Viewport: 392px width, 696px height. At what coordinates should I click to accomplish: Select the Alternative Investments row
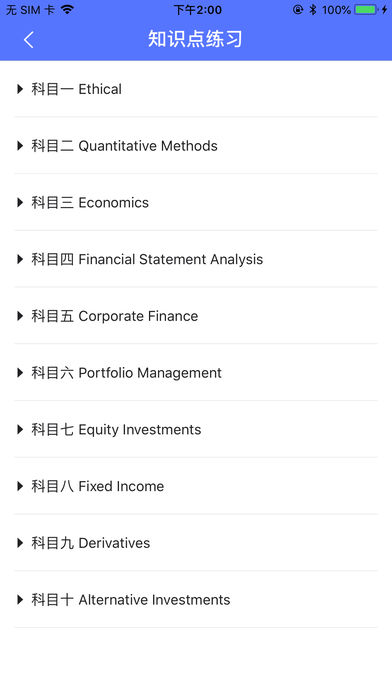(196, 600)
